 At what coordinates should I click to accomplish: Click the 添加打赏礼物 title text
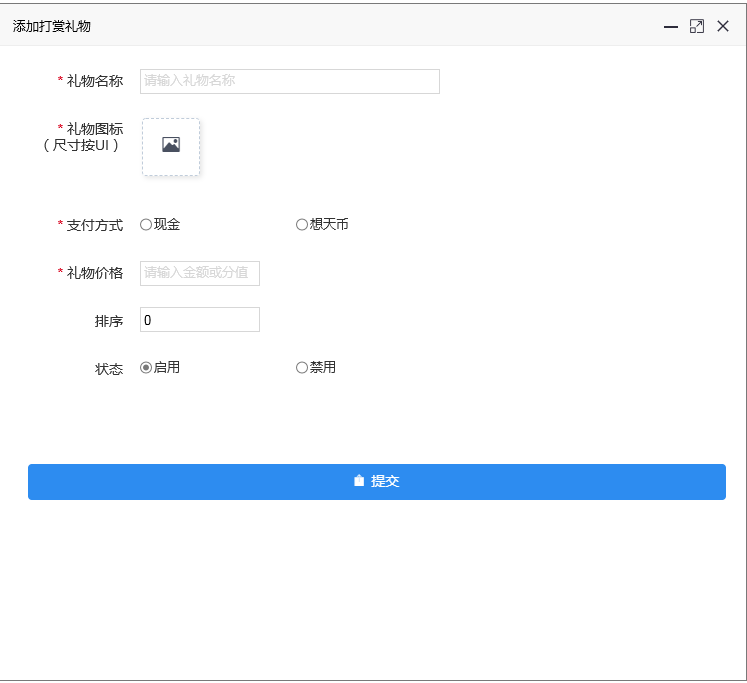[x=52, y=26]
